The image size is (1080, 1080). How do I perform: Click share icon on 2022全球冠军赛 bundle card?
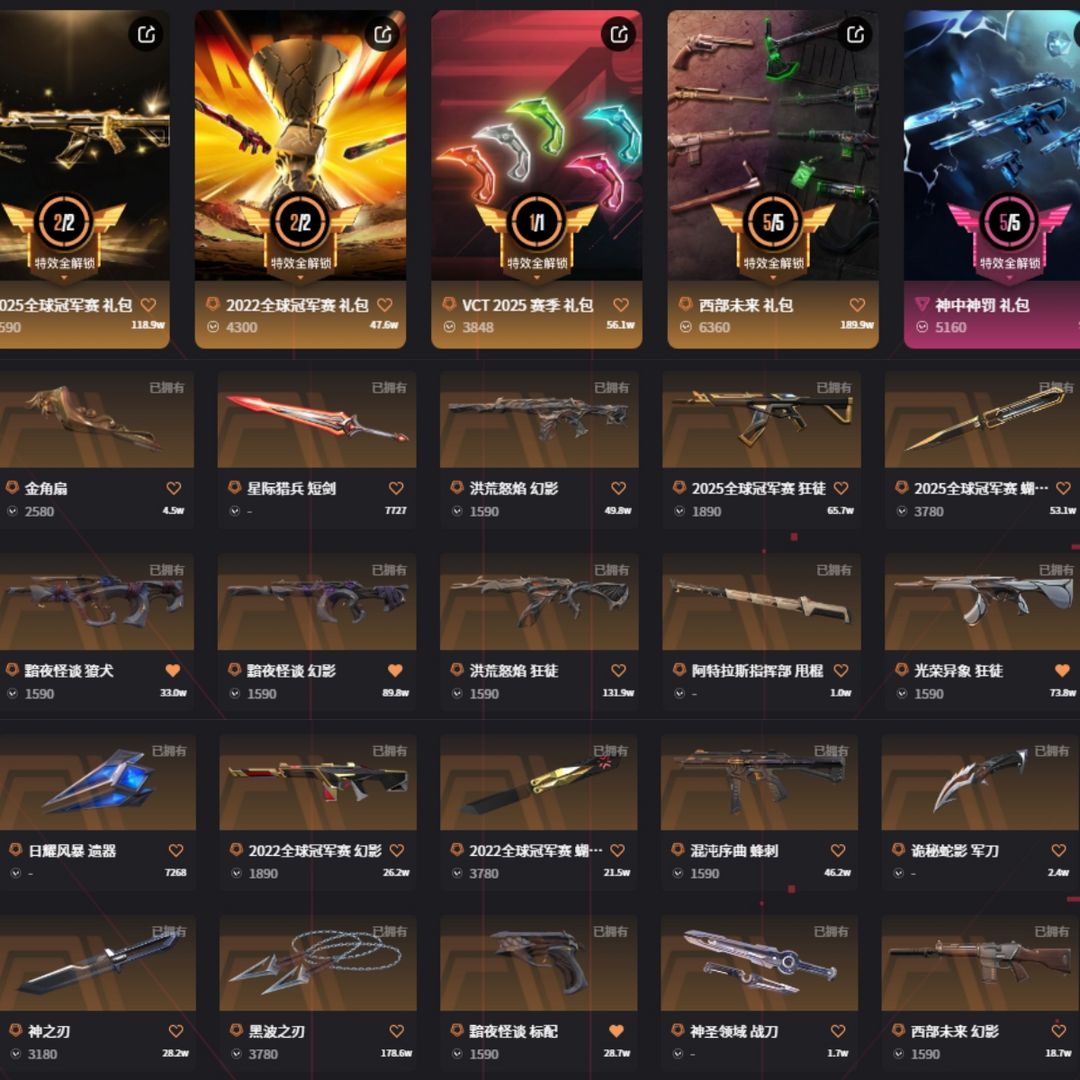[x=382, y=34]
